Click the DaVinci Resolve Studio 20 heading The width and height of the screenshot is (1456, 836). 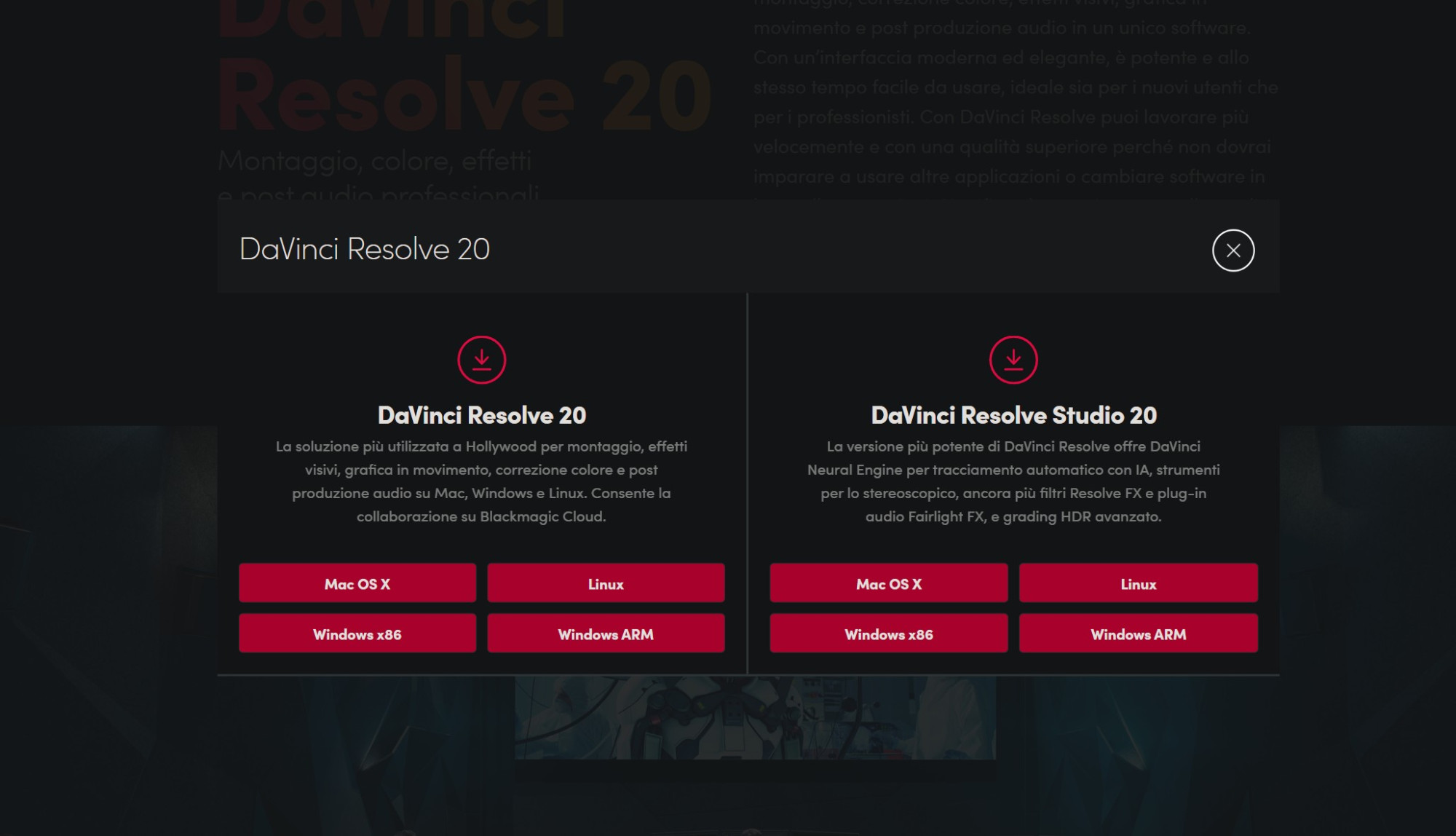pos(1013,415)
